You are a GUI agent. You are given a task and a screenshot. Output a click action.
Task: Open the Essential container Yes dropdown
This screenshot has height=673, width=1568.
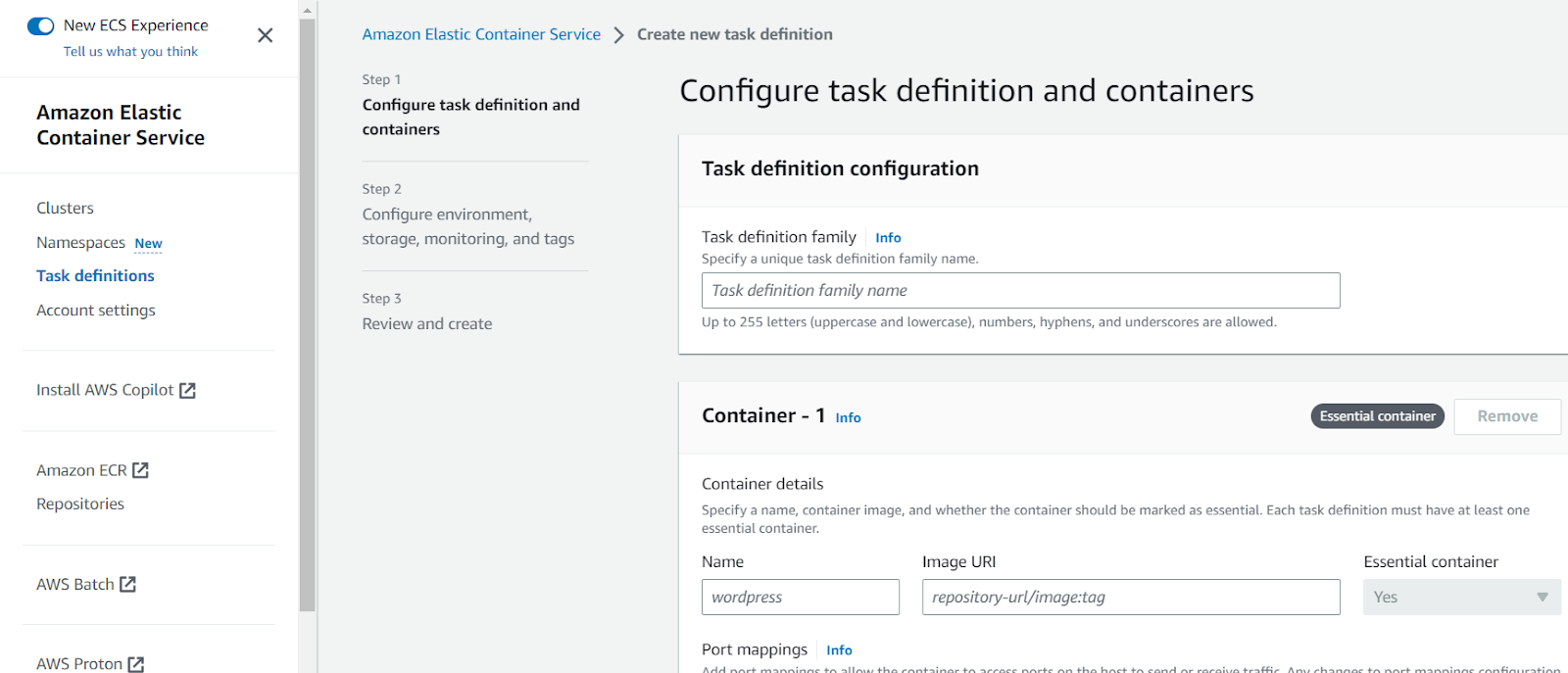tap(1461, 597)
